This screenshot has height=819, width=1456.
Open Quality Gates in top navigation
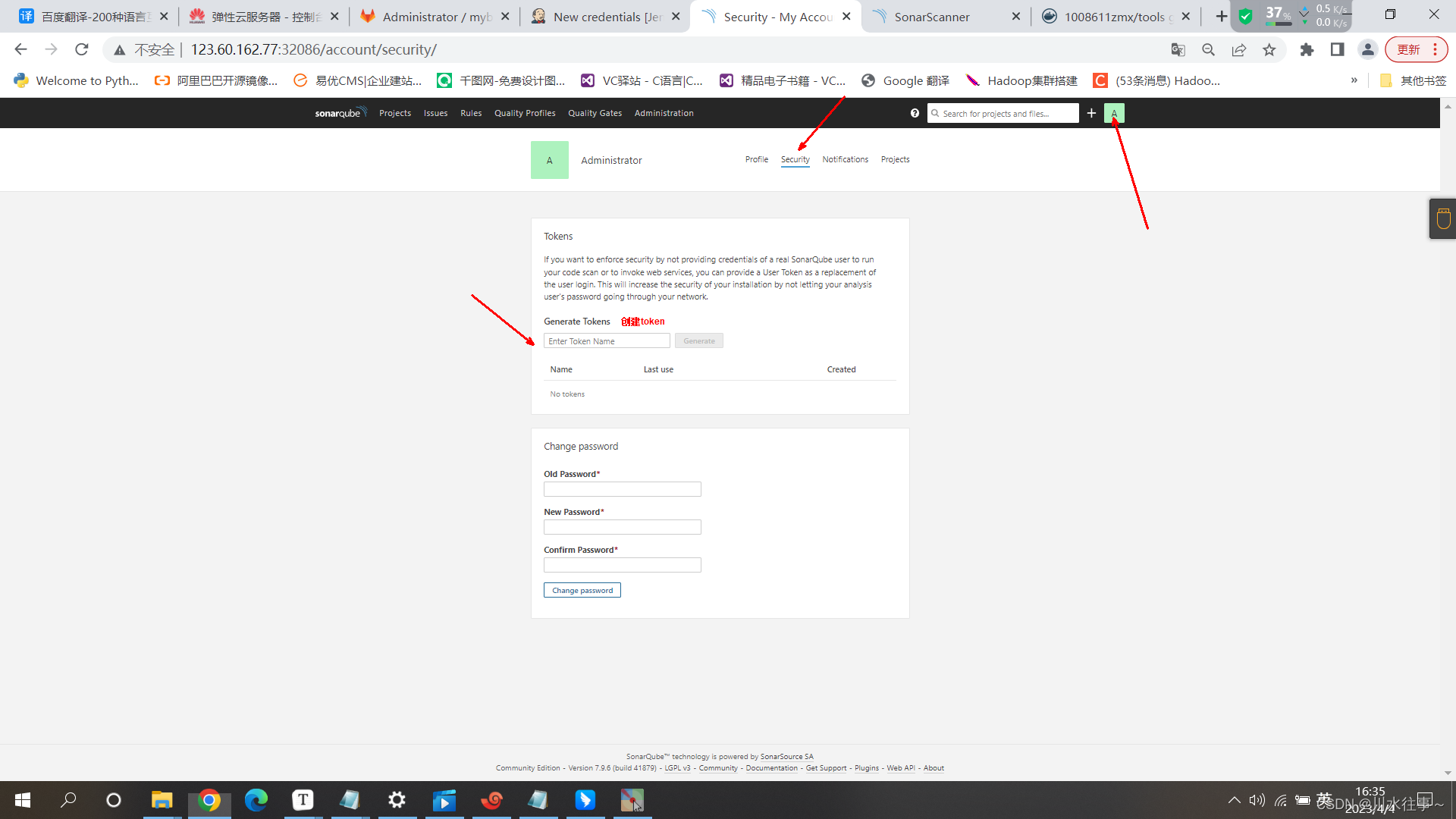click(x=595, y=113)
